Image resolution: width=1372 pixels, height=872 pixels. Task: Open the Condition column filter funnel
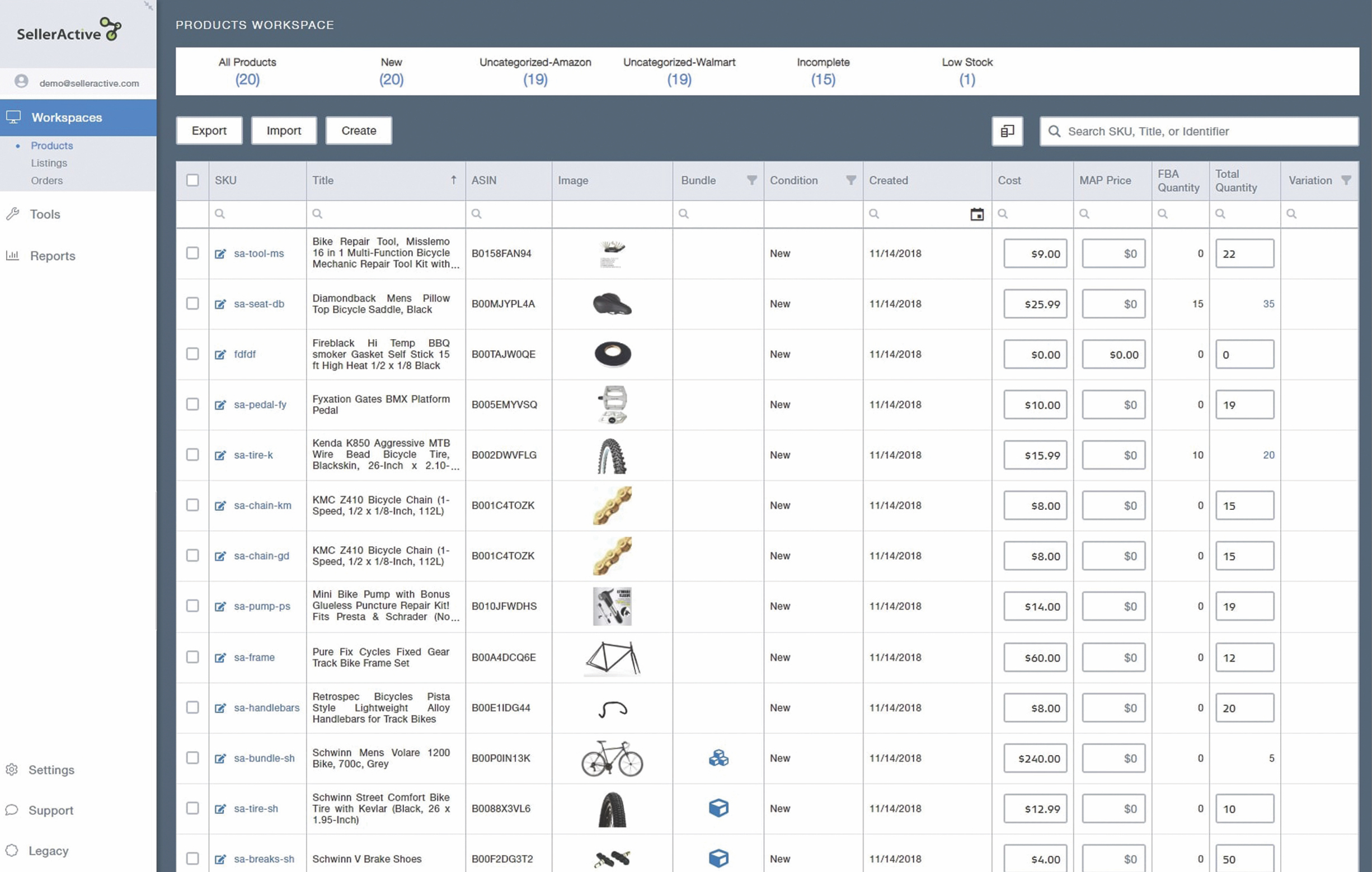pos(851,180)
